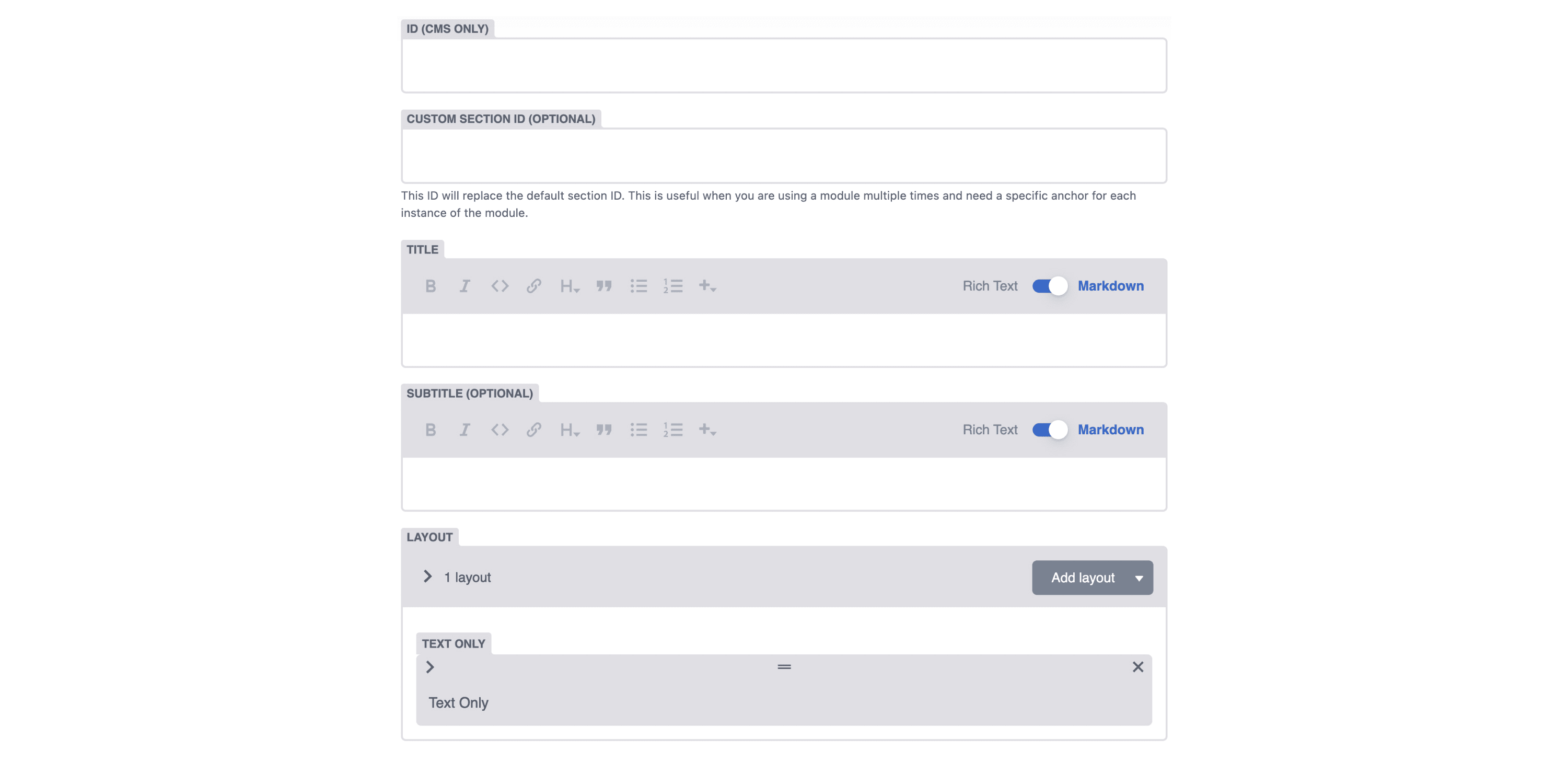This screenshot has height=762, width=1568.
Task: Toggle Subtitle editor Rich Text/Markdown switch
Action: [x=1050, y=430]
